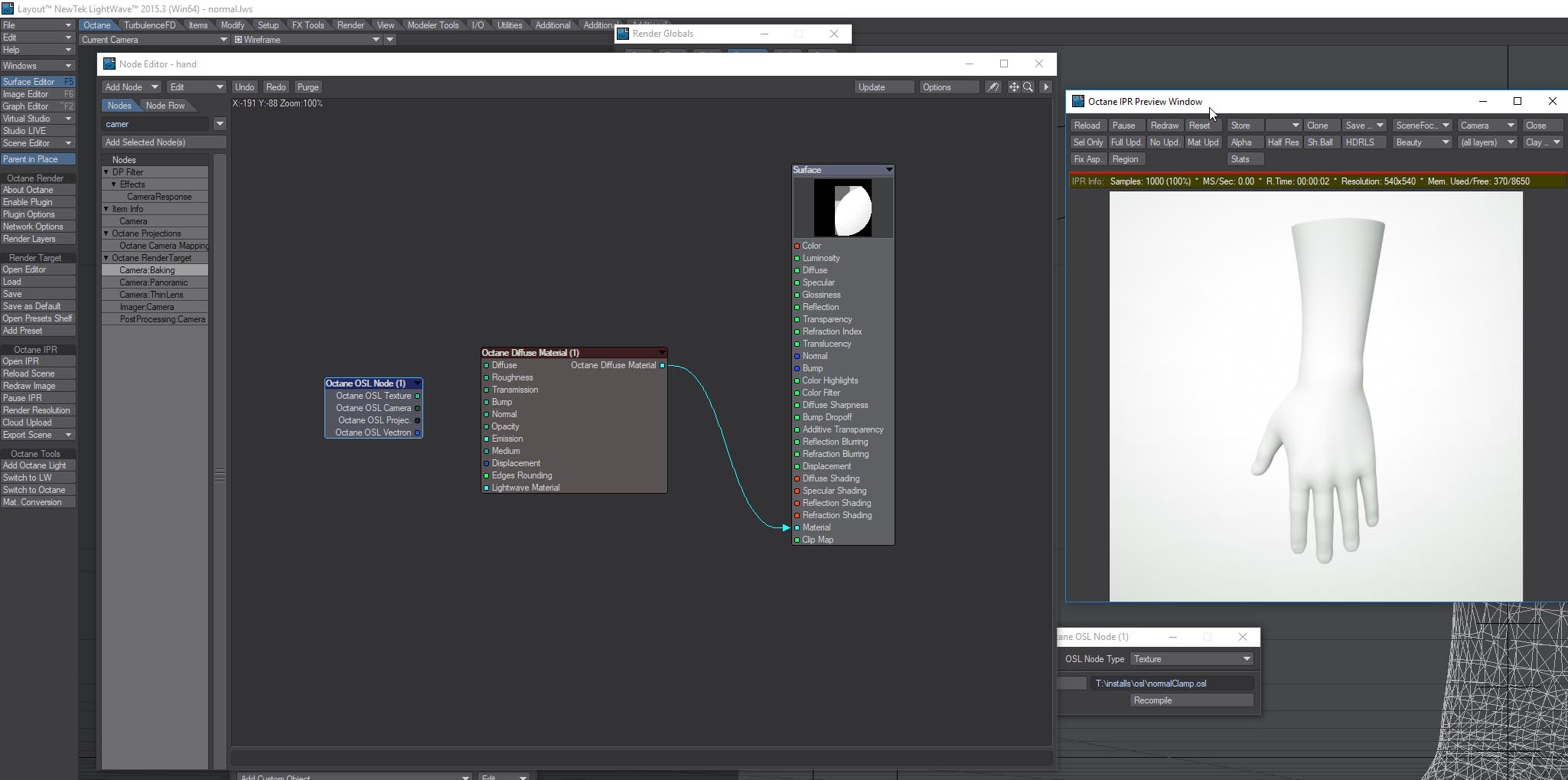
Task: Toggle Sel Only in the IPR window
Action: [x=1088, y=142]
